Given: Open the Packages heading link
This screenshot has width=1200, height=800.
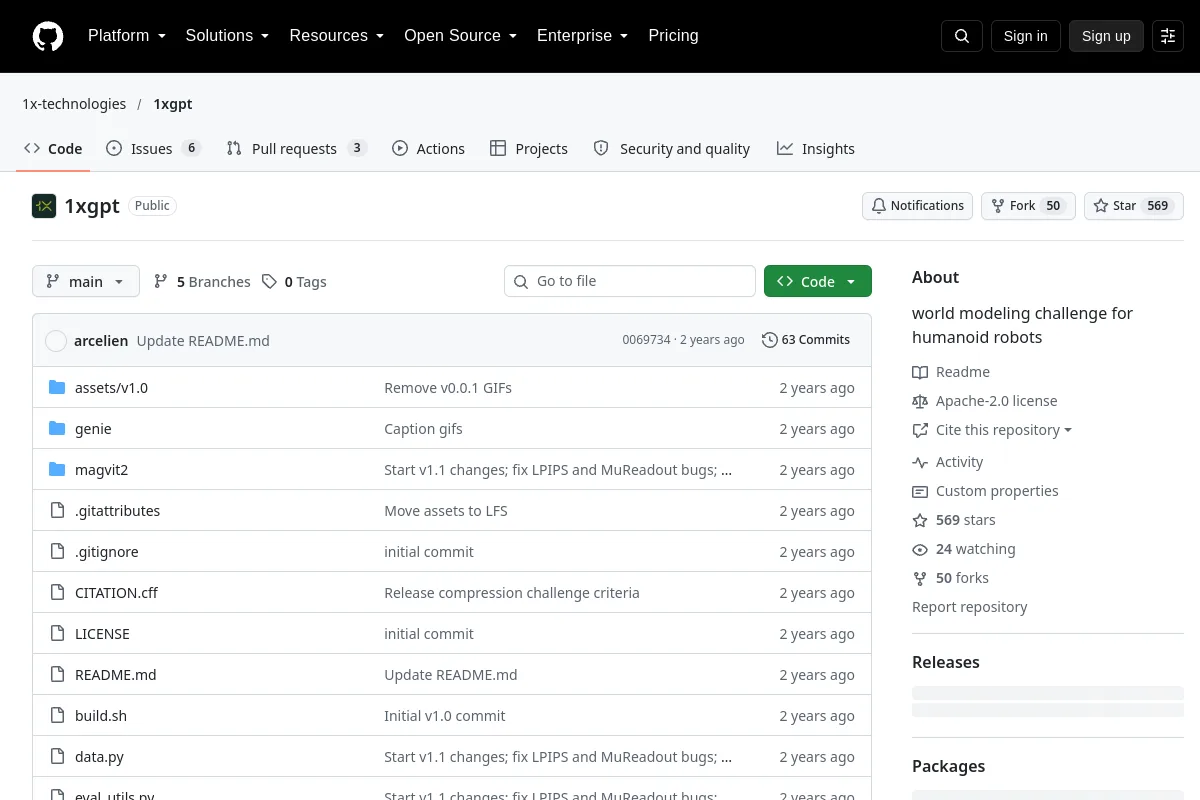Looking at the screenshot, I should point(948,766).
